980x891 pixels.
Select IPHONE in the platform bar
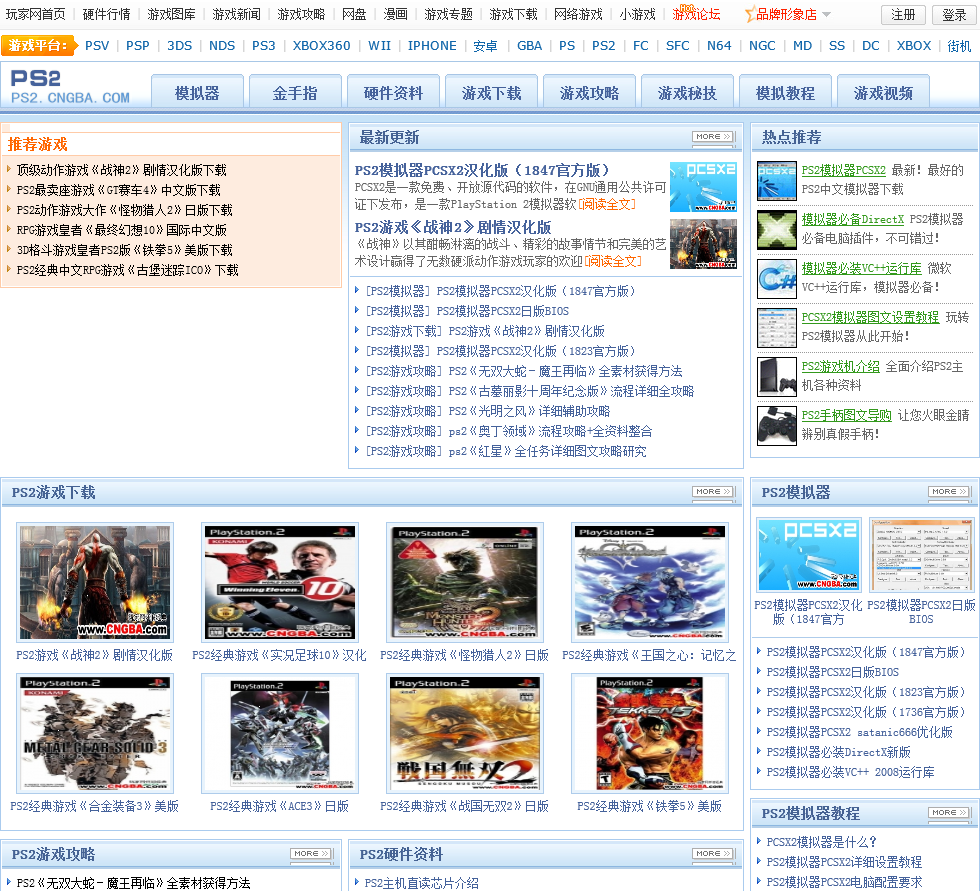(x=432, y=46)
